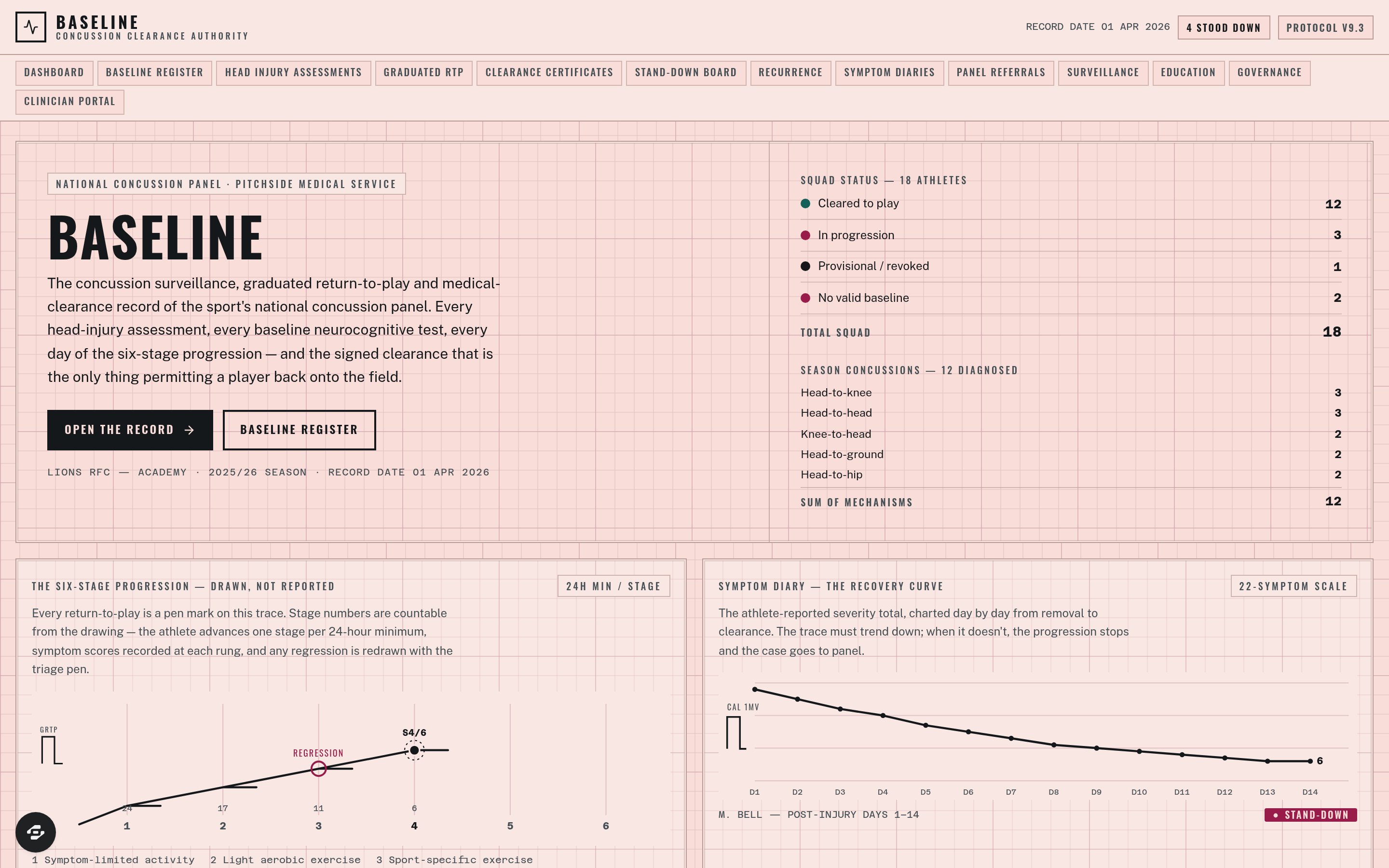Click the 4 Stood Down badge

pos(1223,27)
